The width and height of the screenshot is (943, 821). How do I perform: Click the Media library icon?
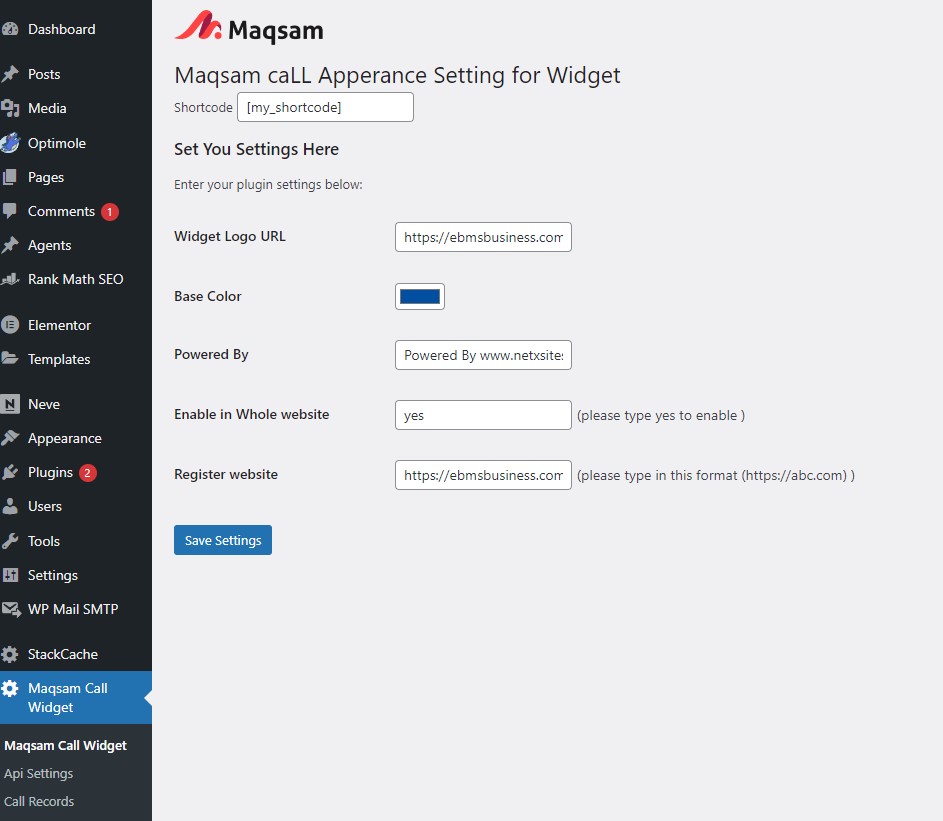(10, 108)
